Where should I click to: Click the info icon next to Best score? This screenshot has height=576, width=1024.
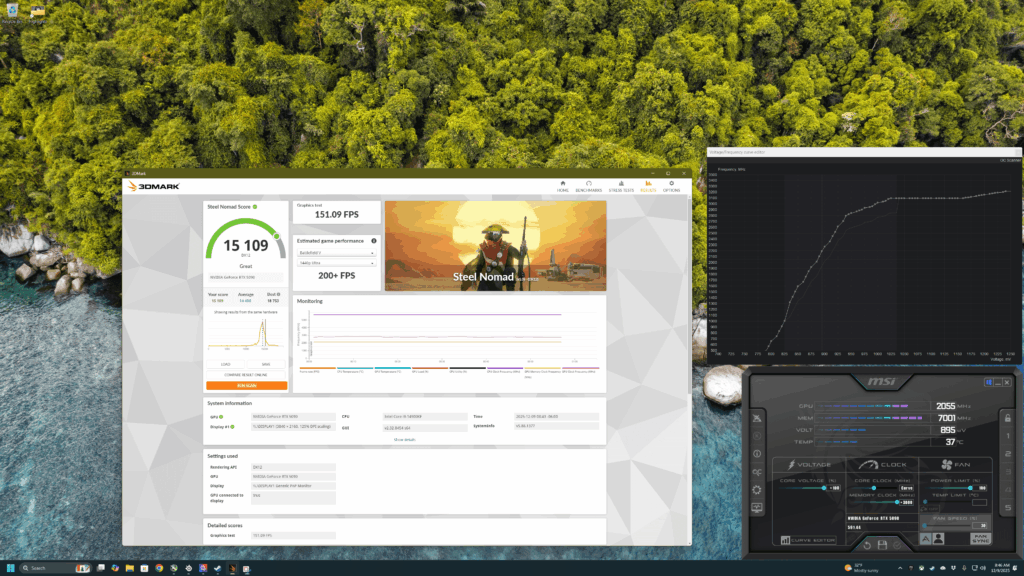click(278, 295)
